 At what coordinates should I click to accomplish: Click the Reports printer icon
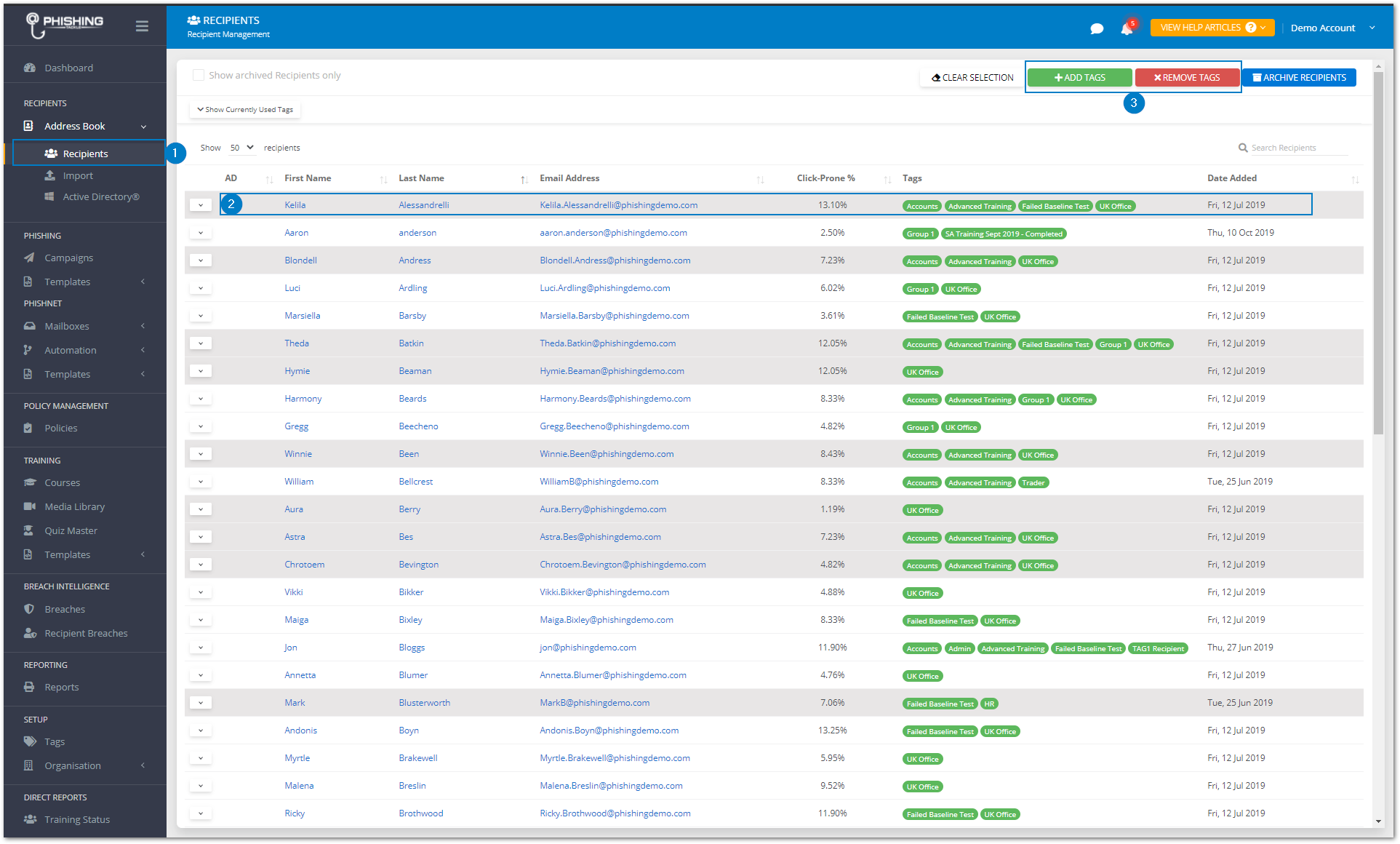pos(29,687)
